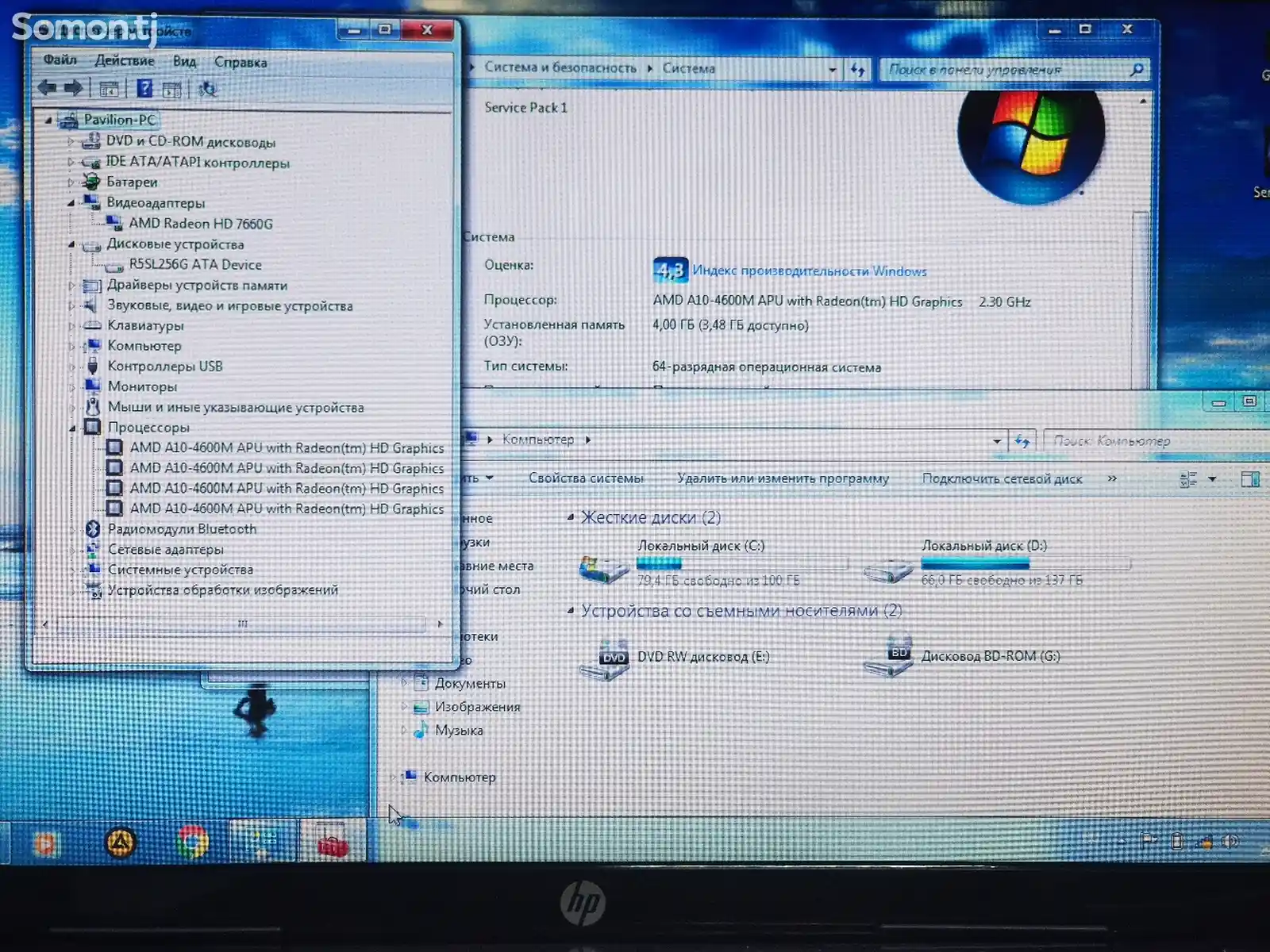Click the Поиск: Компьютер search field
Screen dimensions: 1270x952
coord(1157,441)
